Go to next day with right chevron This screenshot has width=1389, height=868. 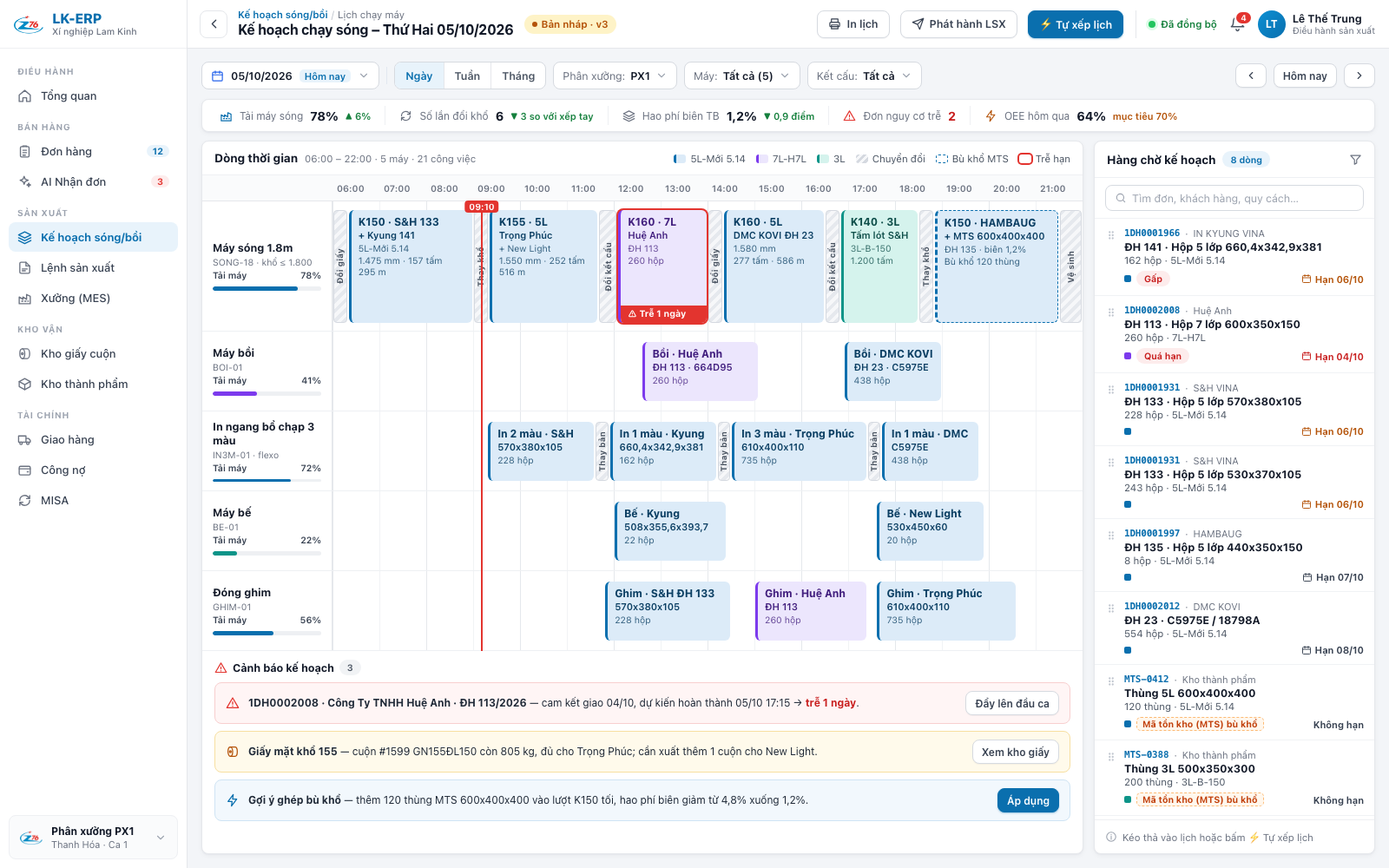coord(1359,76)
